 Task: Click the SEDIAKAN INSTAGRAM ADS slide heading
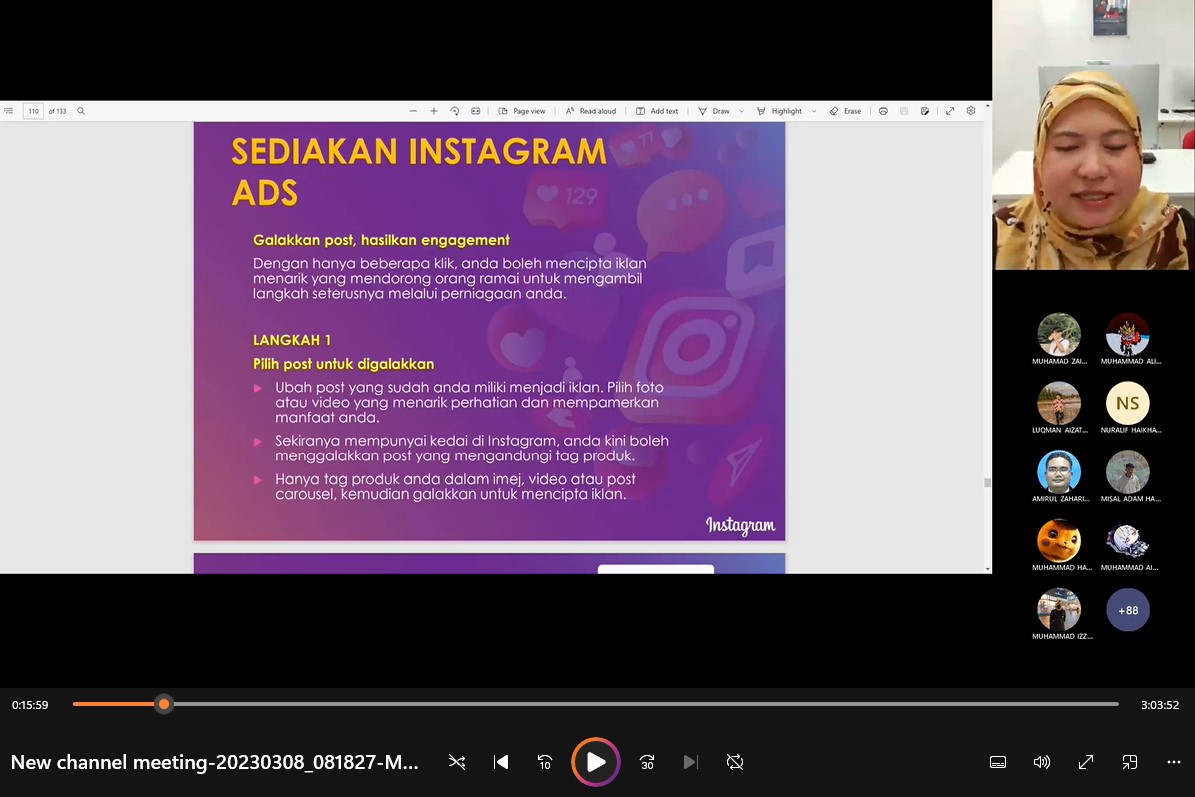pyautogui.click(x=418, y=171)
